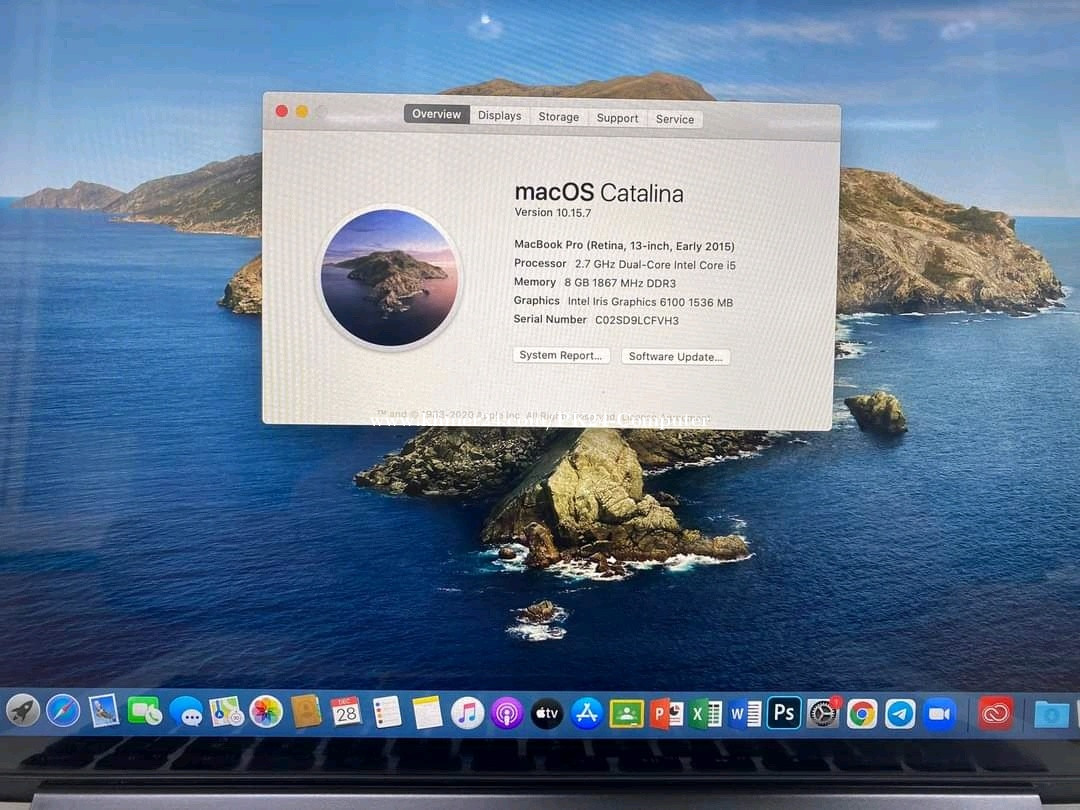Open Apple TV from the Dock
The width and height of the screenshot is (1080, 810).
(547, 714)
